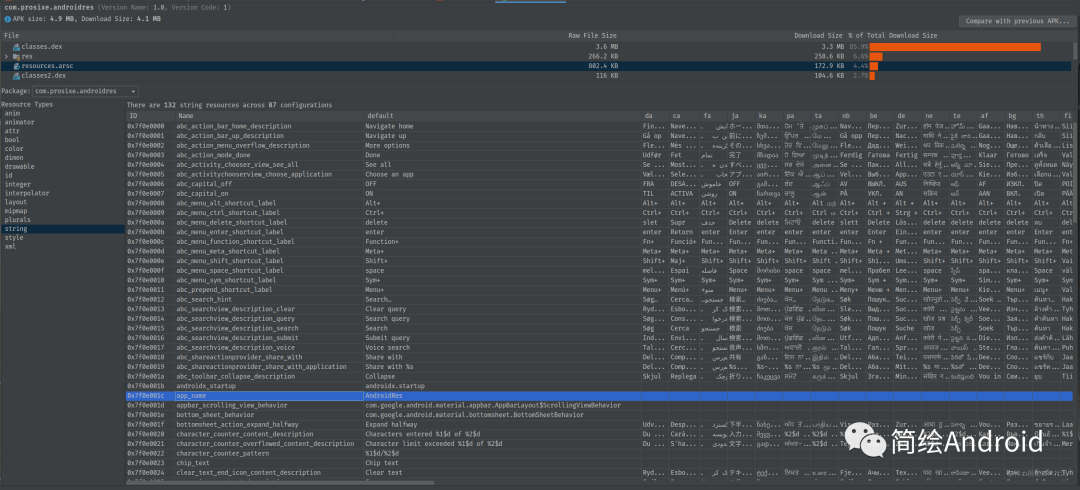Click the nb locale column header
1080x490 pixels.
click(847, 116)
